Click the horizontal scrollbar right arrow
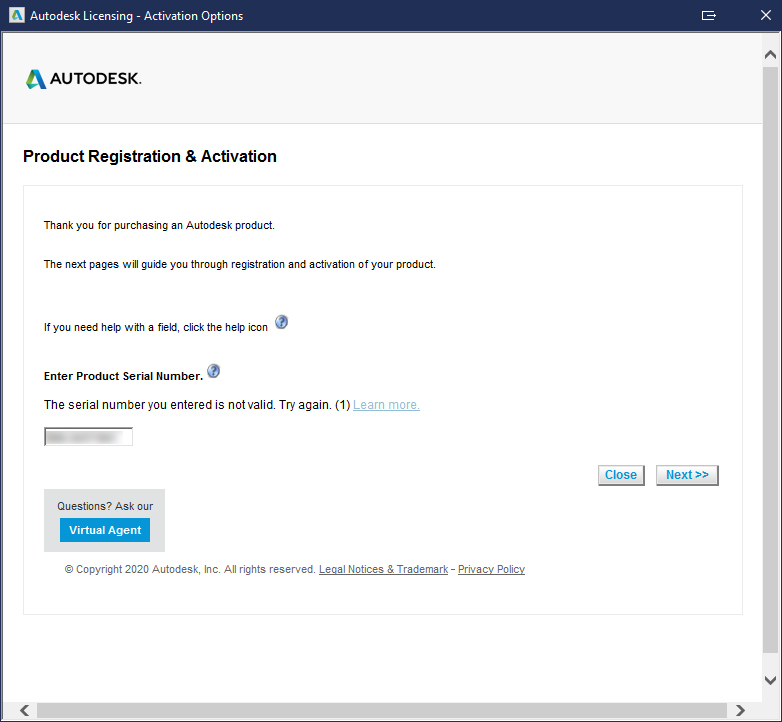The width and height of the screenshot is (782, 722). point(740,710)
